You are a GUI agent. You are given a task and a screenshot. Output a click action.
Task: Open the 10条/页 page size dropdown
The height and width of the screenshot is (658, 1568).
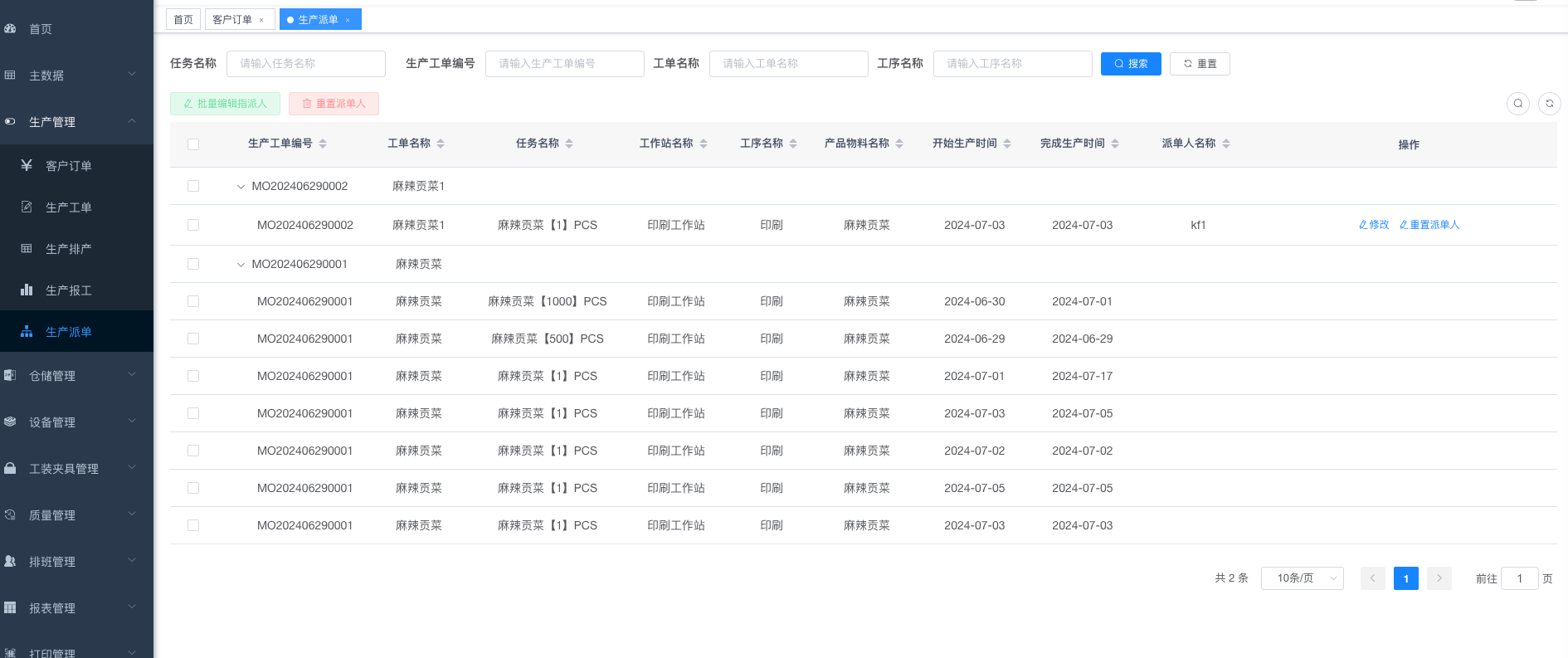1302,578
